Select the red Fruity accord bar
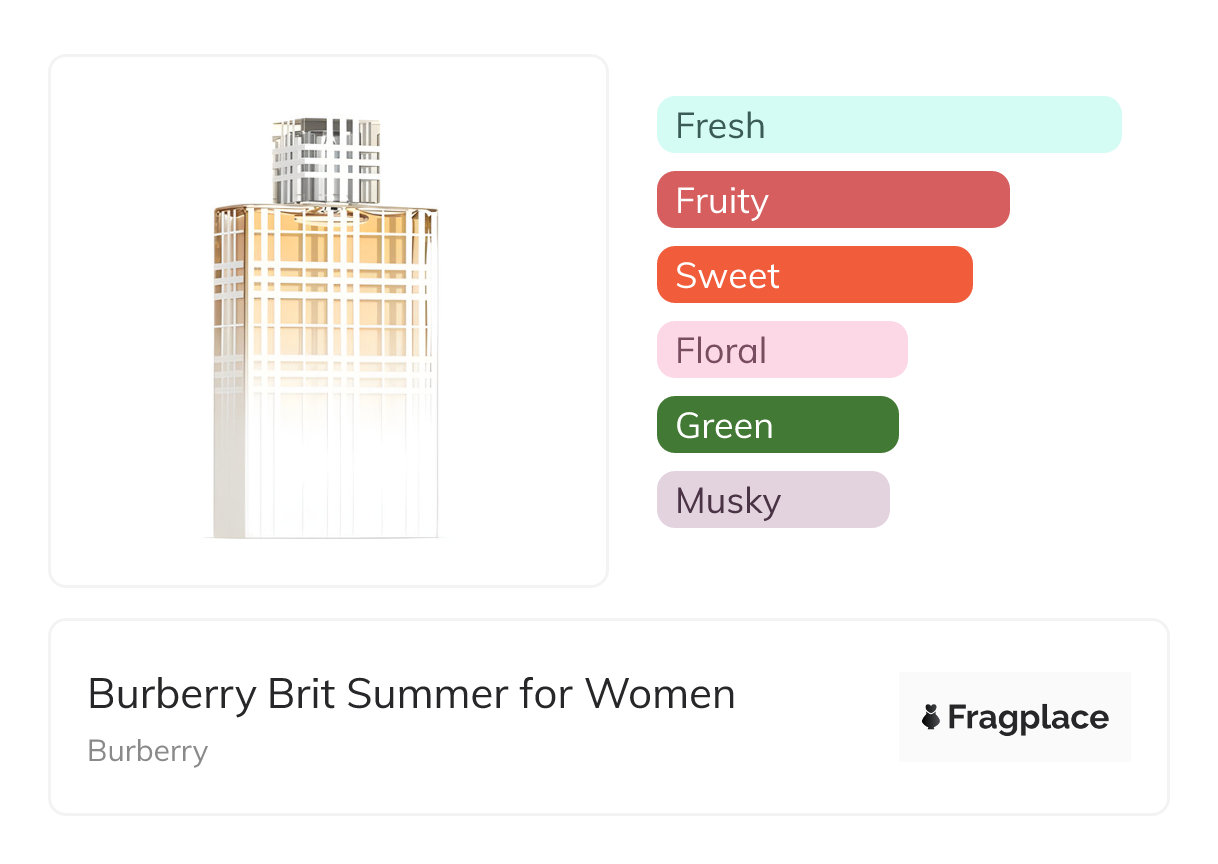1218x864 pixels. tap(833, 200)
